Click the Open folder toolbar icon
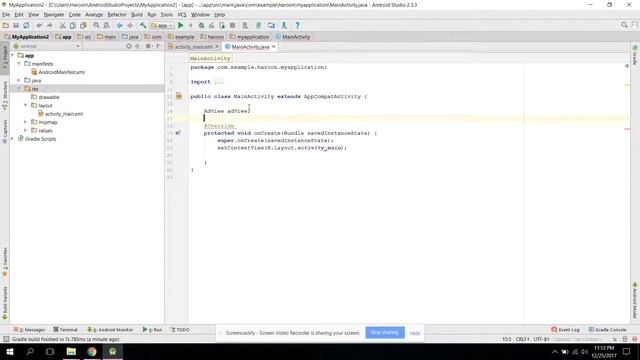640x360 pixels. 6,25
